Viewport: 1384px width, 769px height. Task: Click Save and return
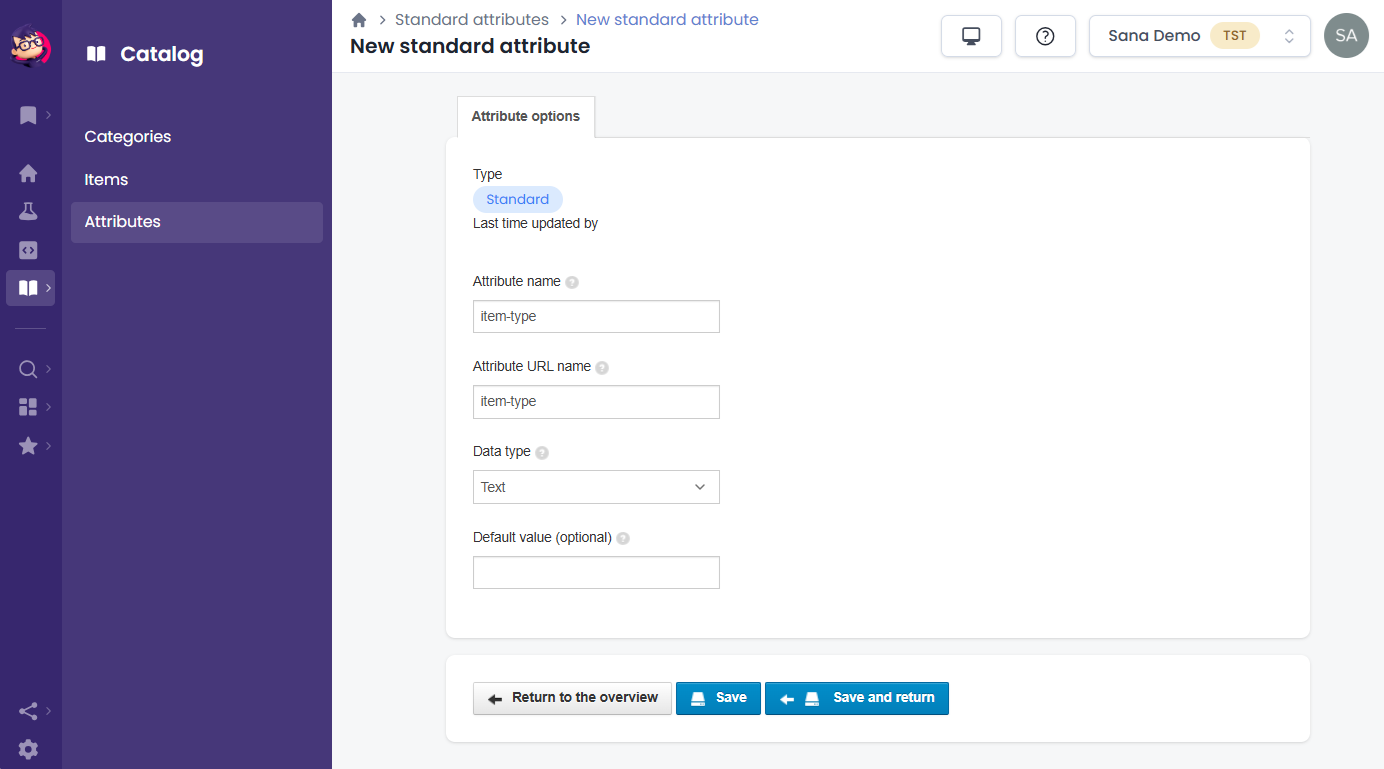coord(857,698)
